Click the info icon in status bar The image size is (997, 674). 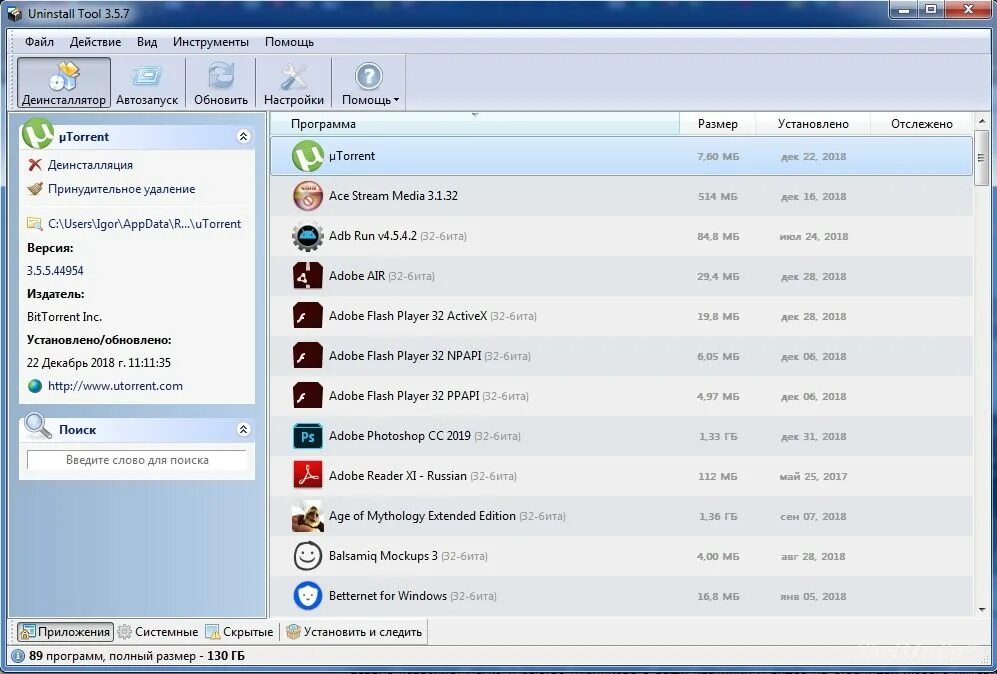click(x=17, y=656)
